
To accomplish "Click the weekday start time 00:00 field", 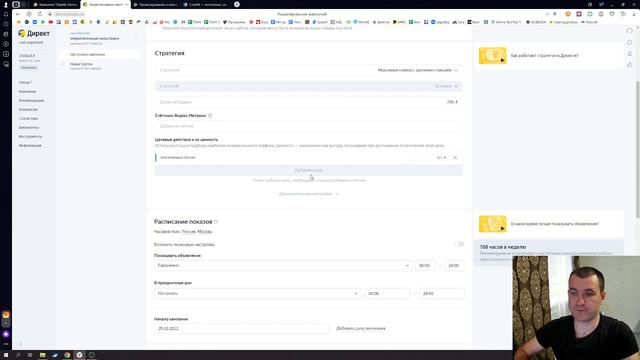I will [425, 266].
